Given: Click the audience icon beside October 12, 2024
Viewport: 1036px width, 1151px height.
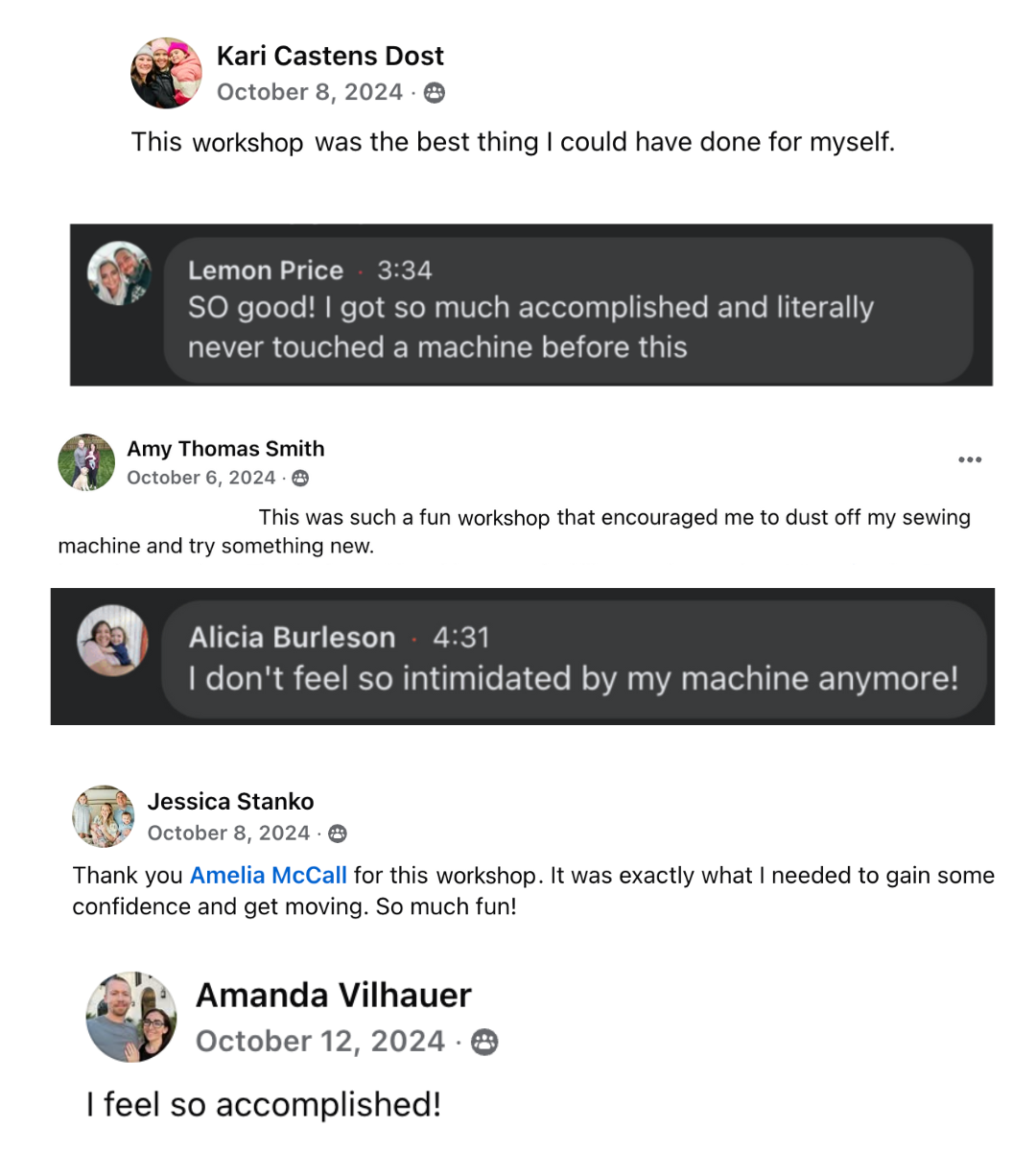Looking at the screenshot, I should pos(485,1042).
